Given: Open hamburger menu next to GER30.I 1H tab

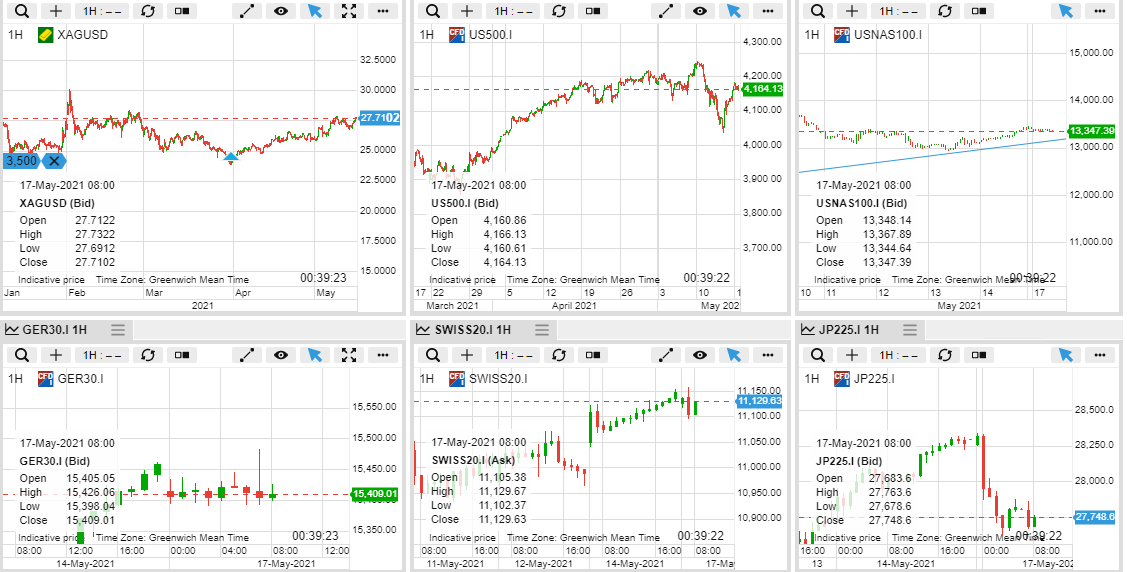Looking at the screenshot, I should (118, 330).
